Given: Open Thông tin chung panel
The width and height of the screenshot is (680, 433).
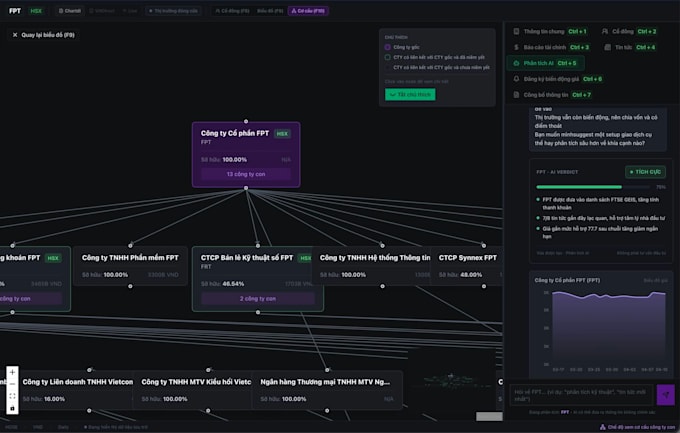Looking at the screenshot, I should click(551, 31).
